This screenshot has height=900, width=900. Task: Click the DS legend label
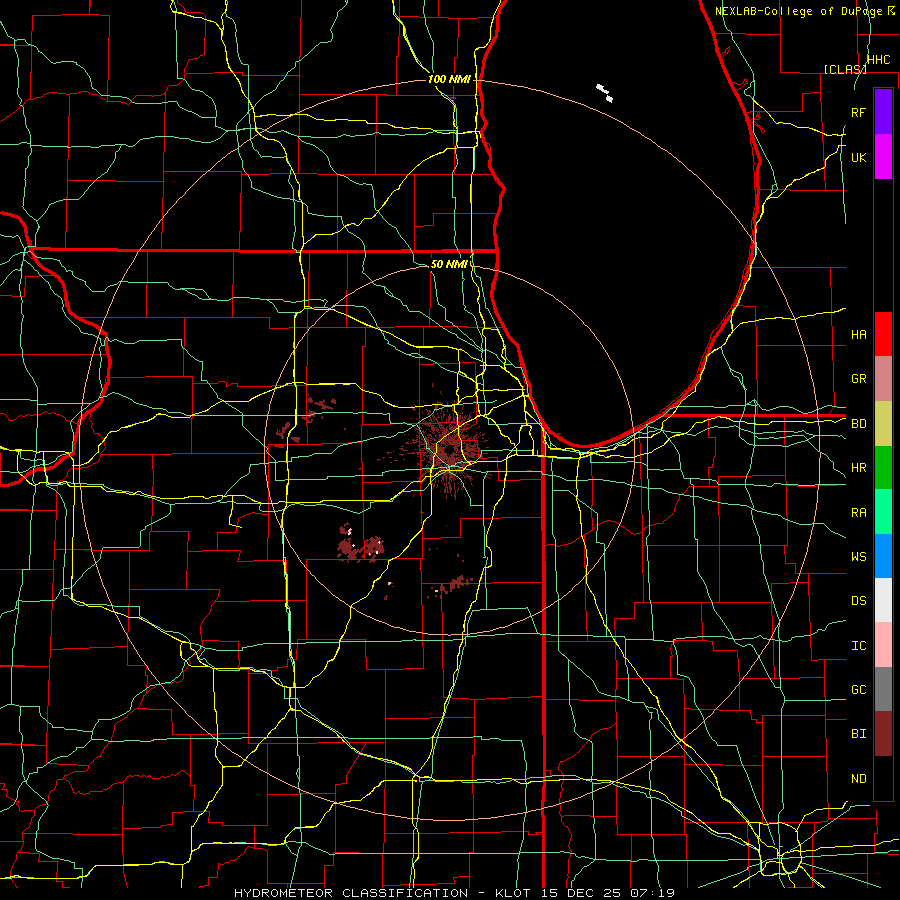tap(858, 601)
